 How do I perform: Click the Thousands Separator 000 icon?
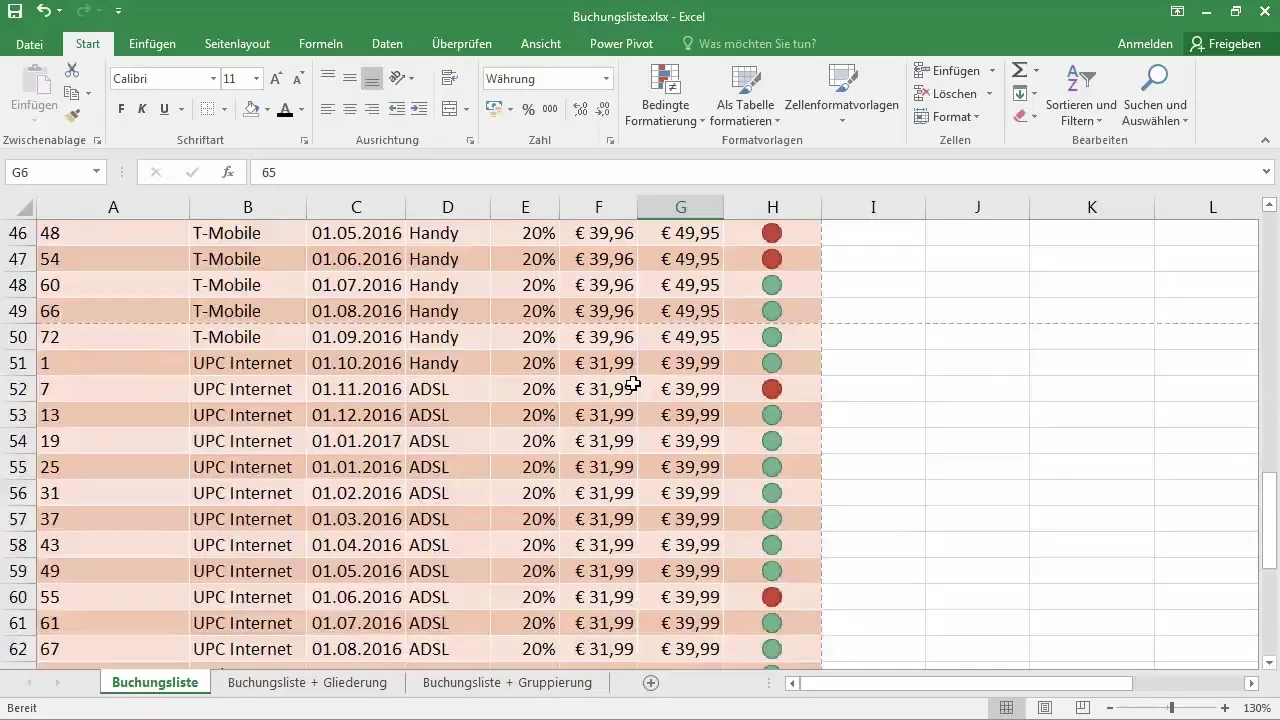click(x=551, y=109)
